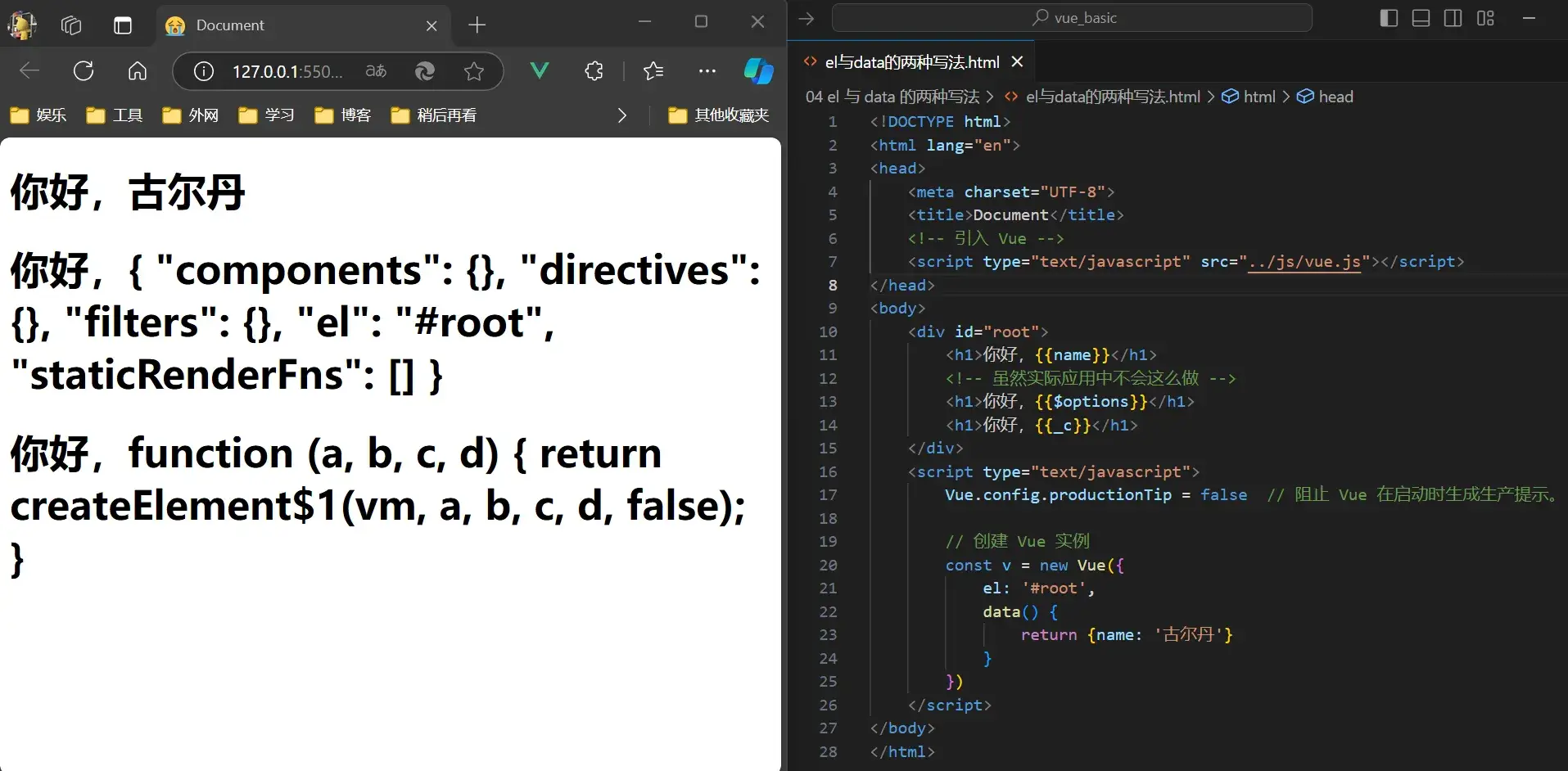This screenshot has width=1568, height=771.
Task: Click breadcrumb file el与data的两种写法.html
Action: 1113,97
